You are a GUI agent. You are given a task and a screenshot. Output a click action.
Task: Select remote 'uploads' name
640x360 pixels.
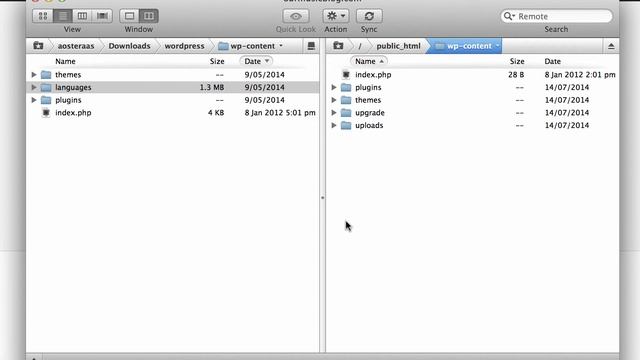(x=369, y=125)
